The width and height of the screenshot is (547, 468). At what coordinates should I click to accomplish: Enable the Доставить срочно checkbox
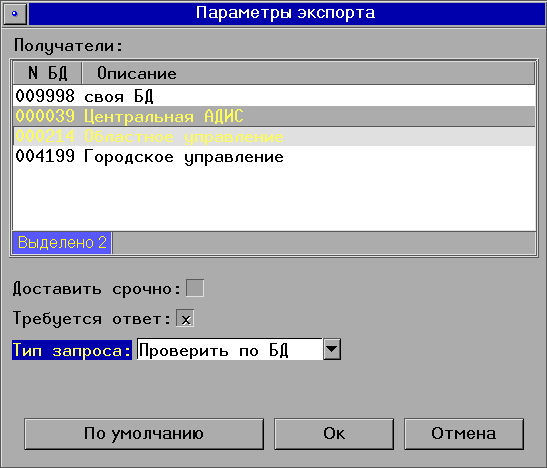(195, 288)
